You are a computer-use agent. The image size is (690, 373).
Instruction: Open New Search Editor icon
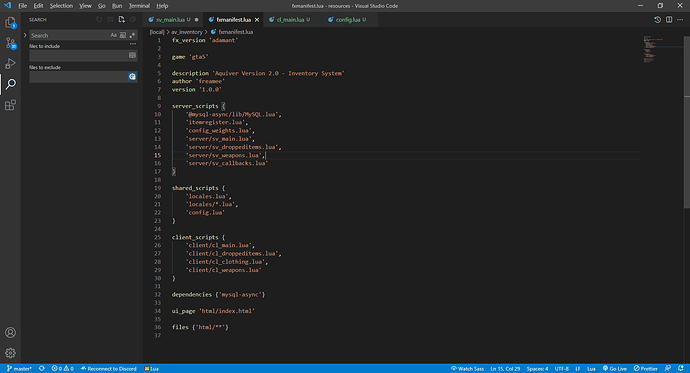[x=122, y=19]
